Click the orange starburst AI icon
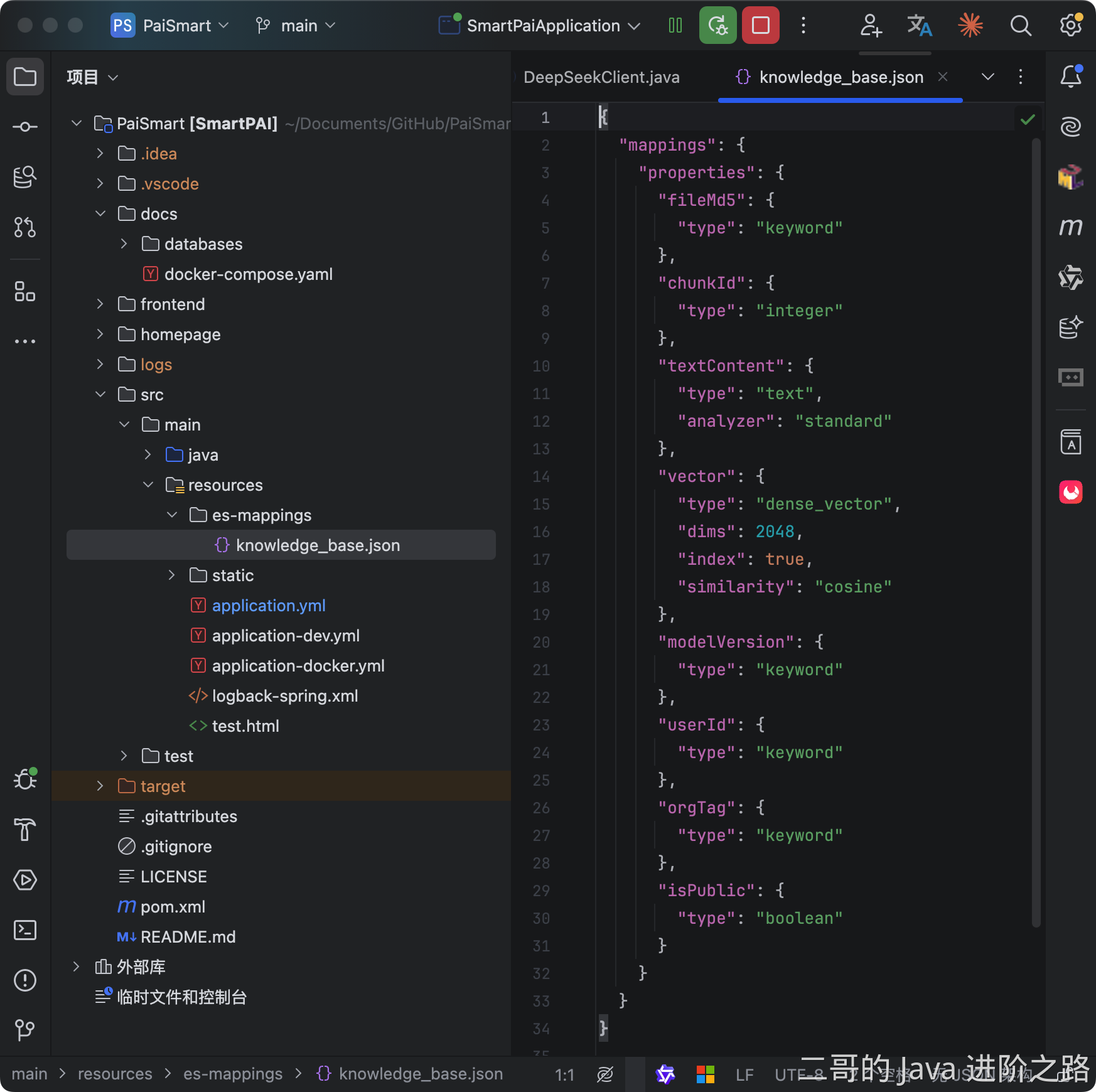The image size is (1096, 1092). [970, 26]
